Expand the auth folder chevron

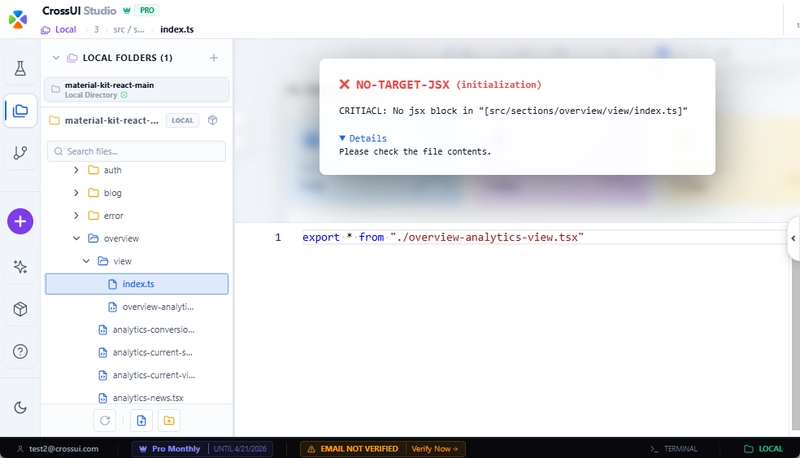[x=76, y=170]
